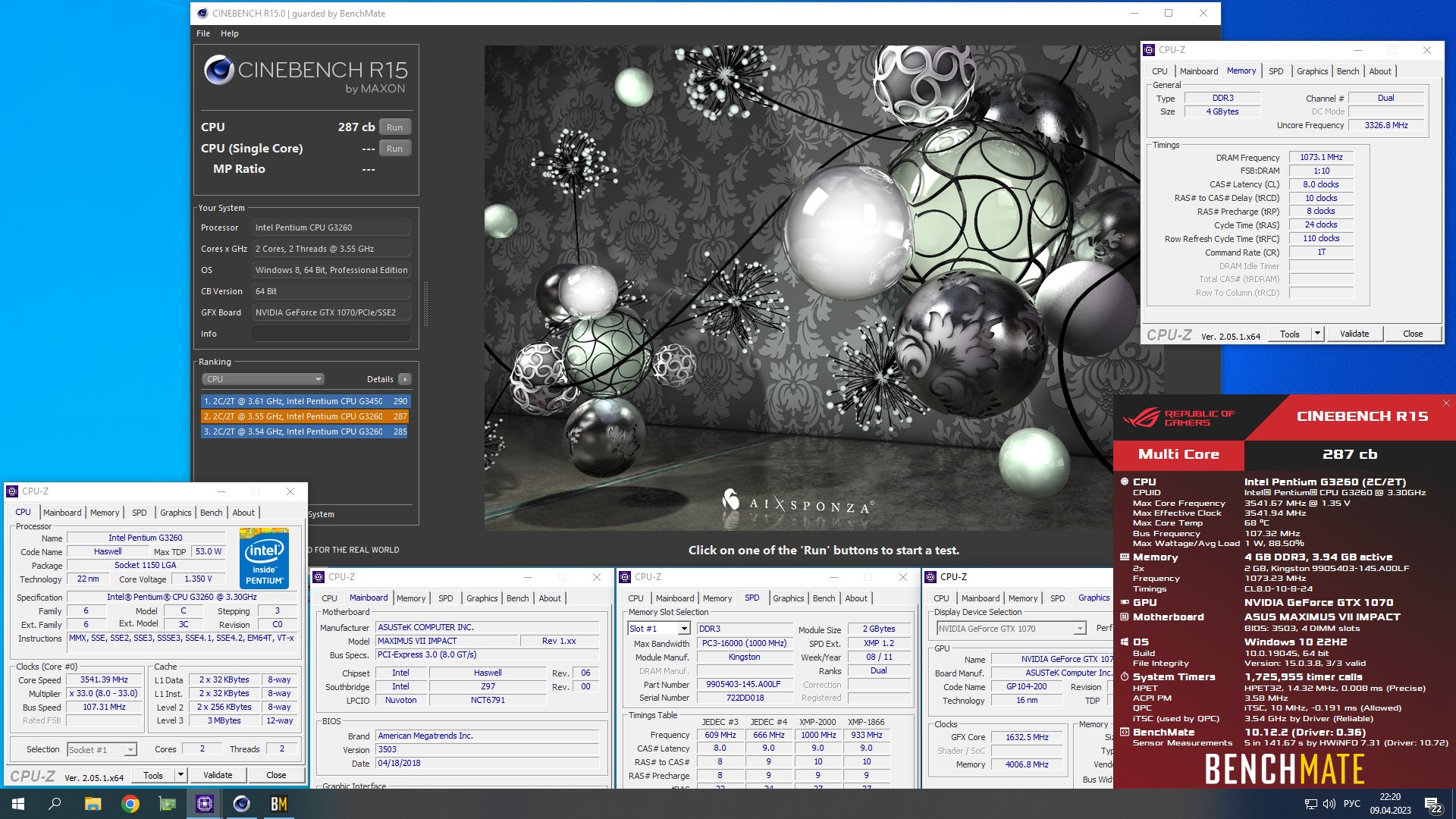Open BenchMate taskbar icon
Image resolution: width=1456 pixels, height=819 pixels.
click(x=279, y=804)
